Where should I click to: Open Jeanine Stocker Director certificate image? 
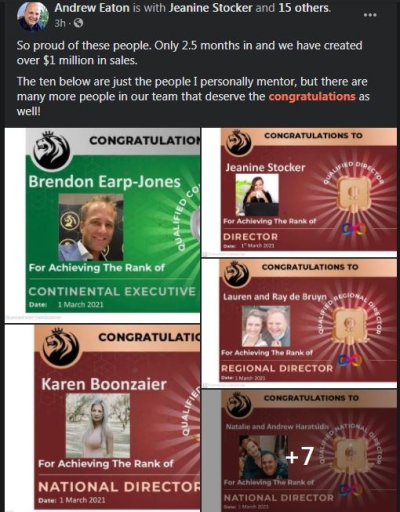click(x=299, y=192)
